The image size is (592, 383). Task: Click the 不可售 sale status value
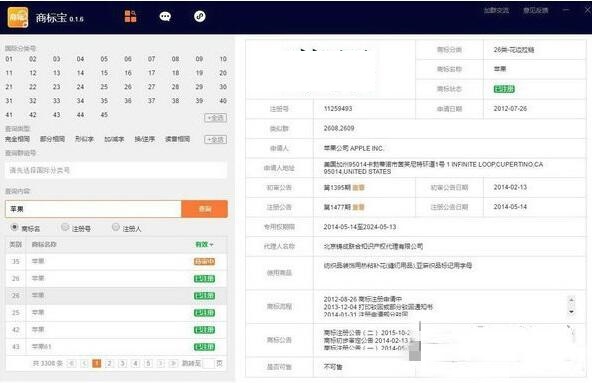[x=333, y=367]
